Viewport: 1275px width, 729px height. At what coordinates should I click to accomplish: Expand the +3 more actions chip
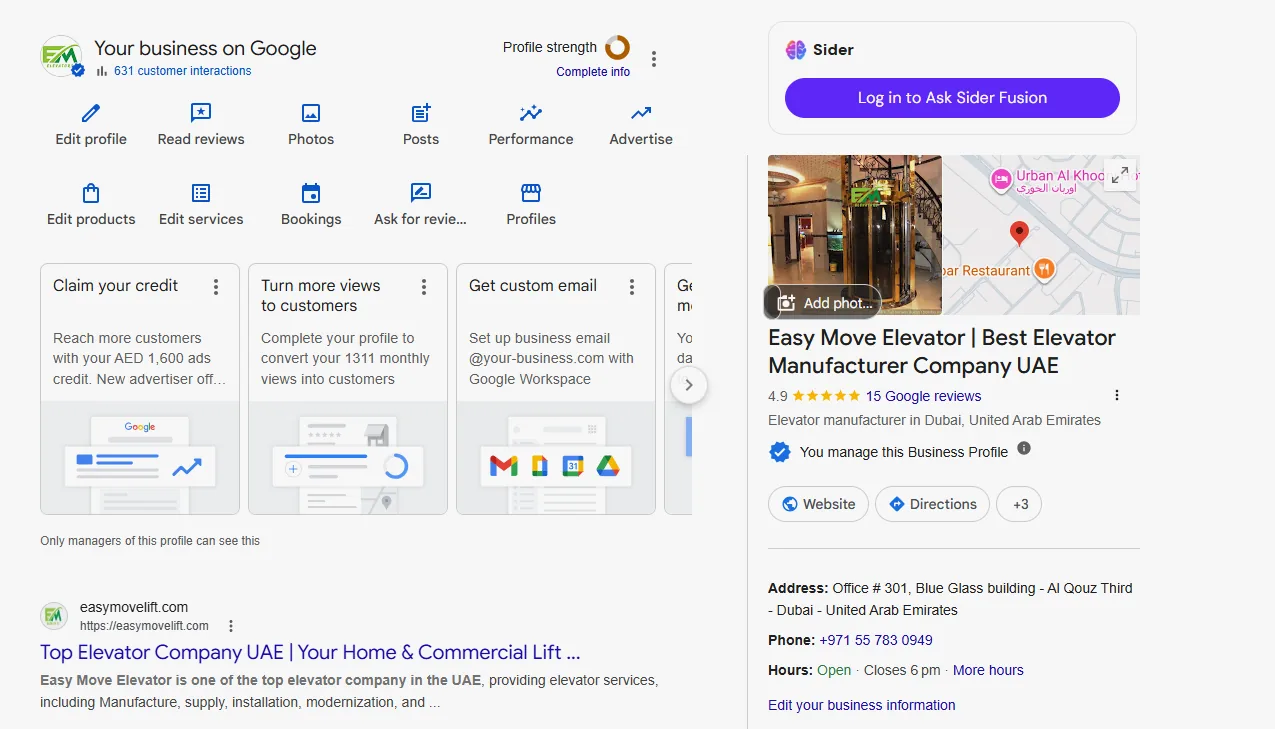click(1019, 504)
